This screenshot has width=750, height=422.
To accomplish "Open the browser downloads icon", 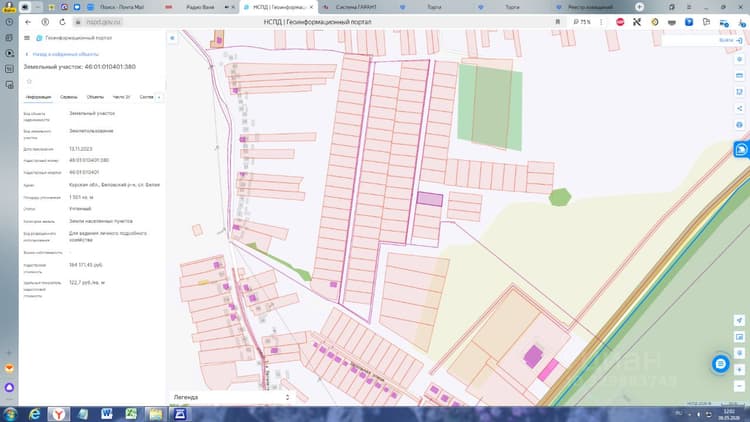I will pos(741,22).
